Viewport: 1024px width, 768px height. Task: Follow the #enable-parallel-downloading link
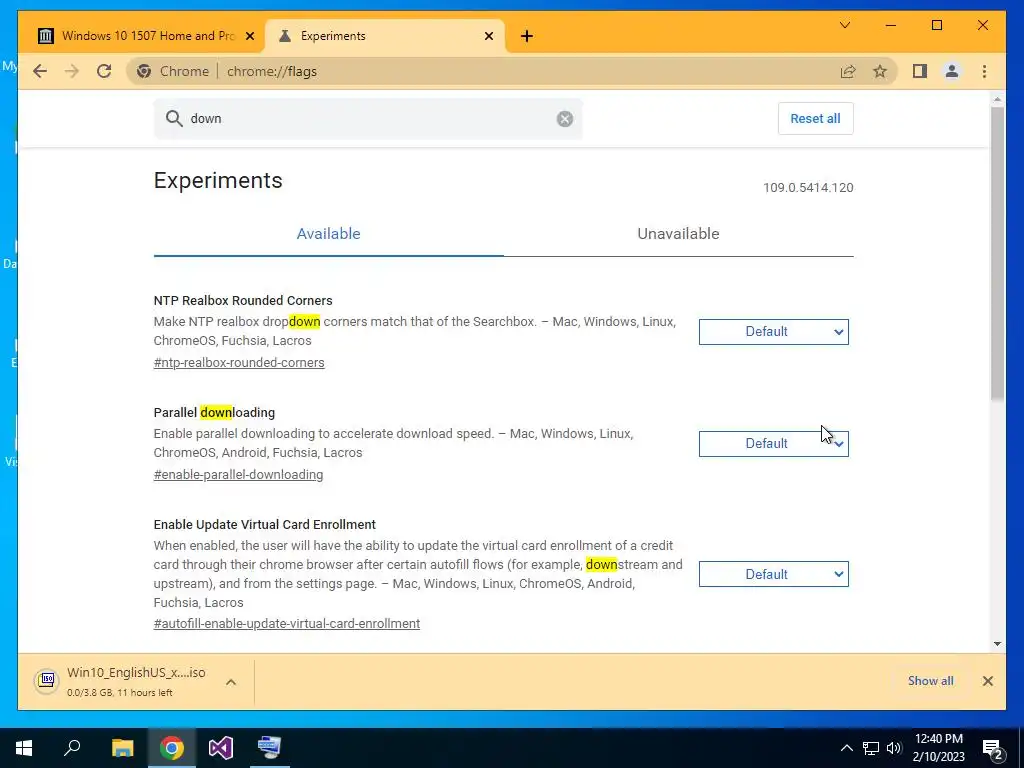click(x=238, y=475)
